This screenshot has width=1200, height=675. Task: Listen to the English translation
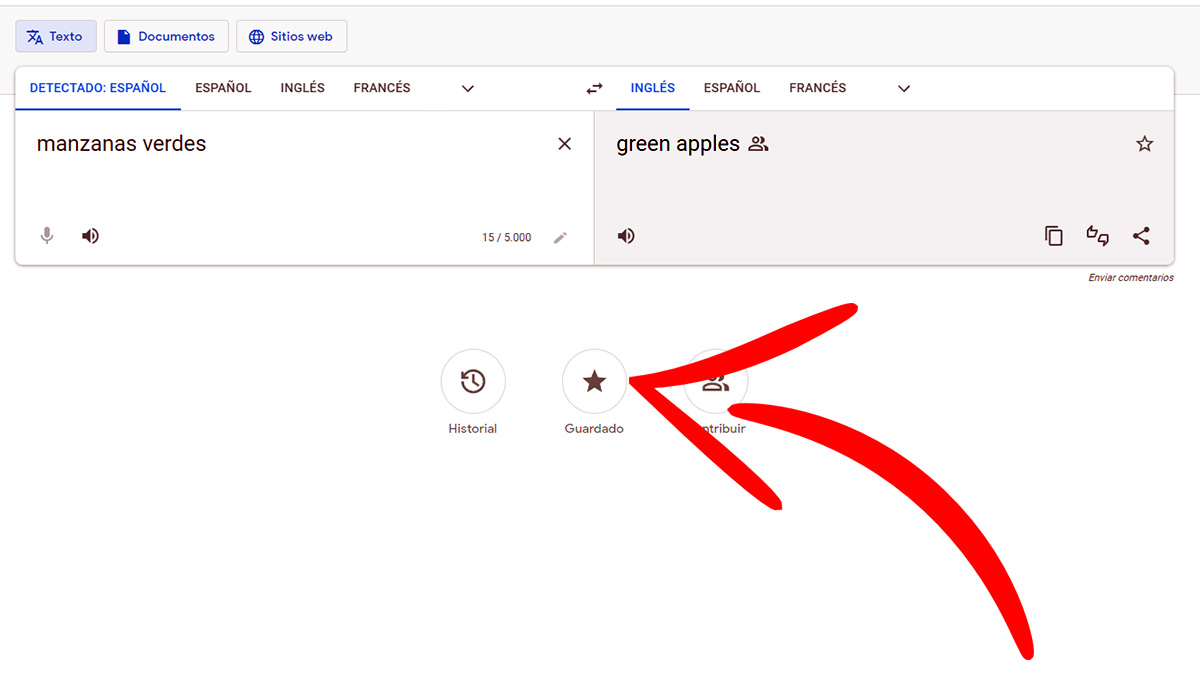(626, 236)
